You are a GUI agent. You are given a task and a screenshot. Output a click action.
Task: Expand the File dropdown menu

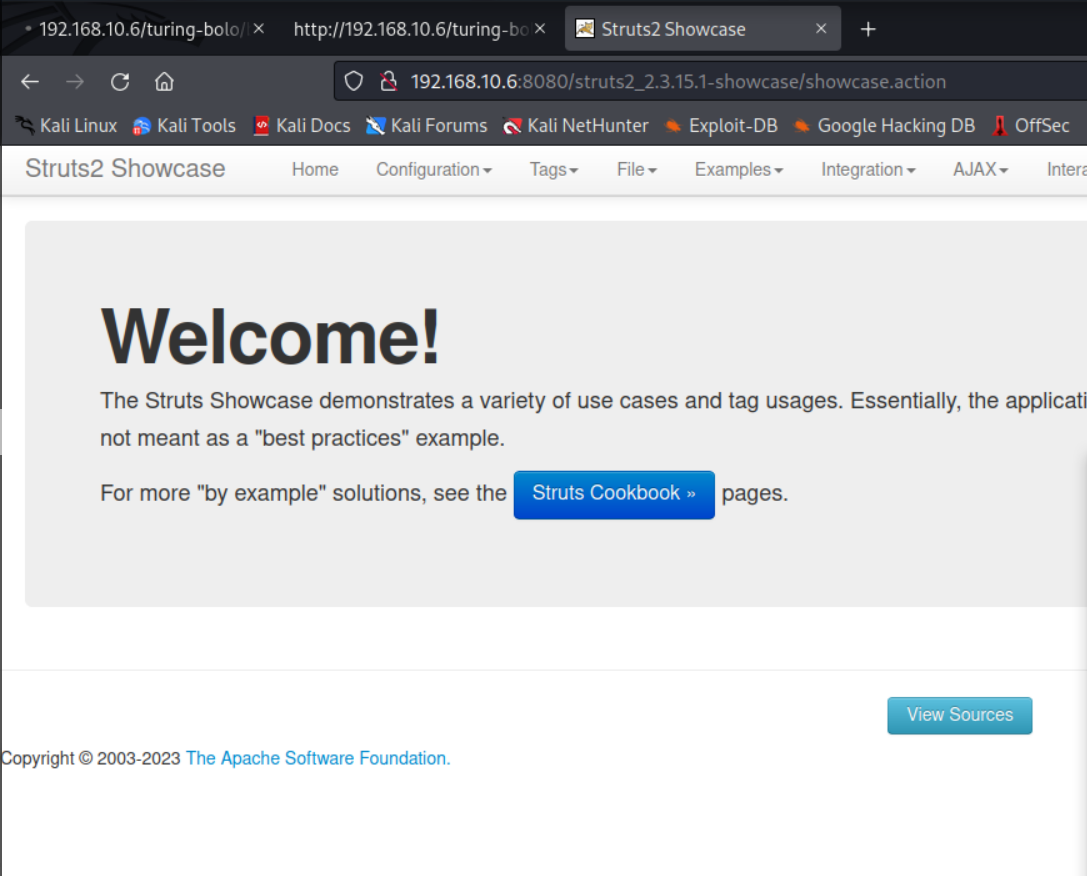coord(636,170)
